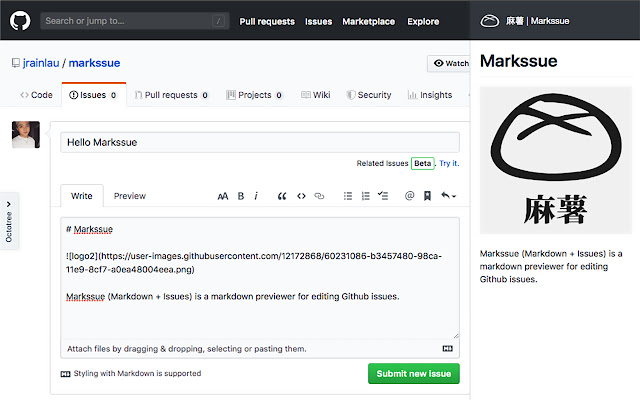
Task: Click the Issues tab counter 0
Action: 113,95
